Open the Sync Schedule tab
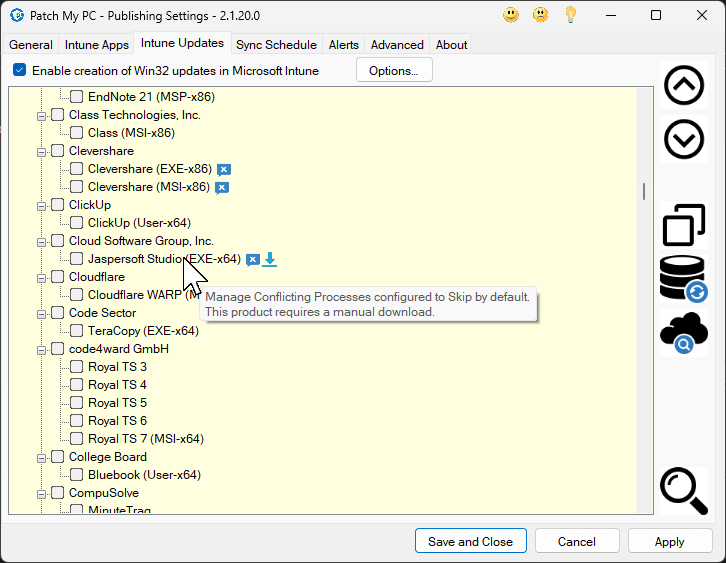 tap(276, 44)
